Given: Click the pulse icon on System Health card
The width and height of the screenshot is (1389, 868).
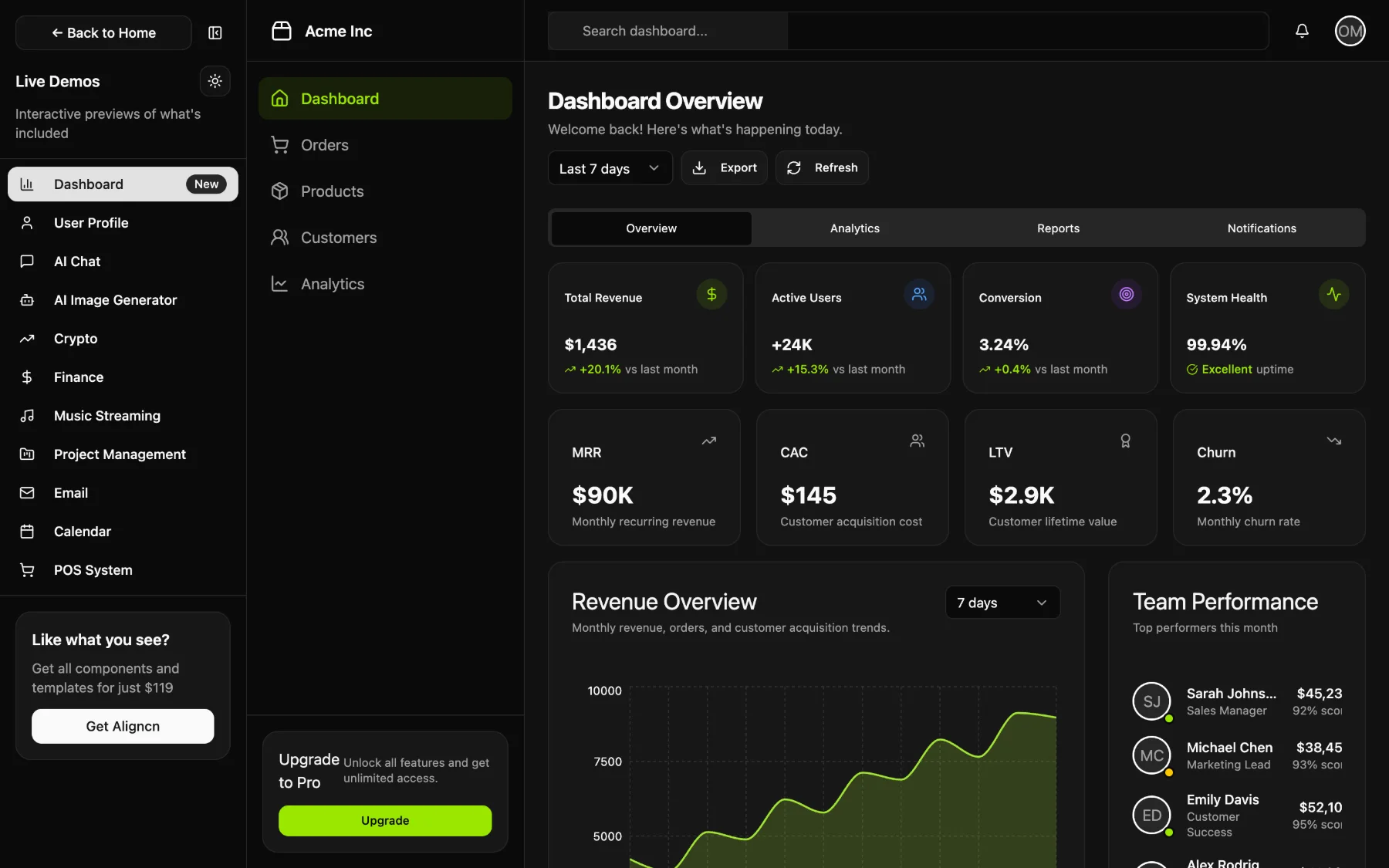Looking at the screenshot, I should tap(1334, 294).
